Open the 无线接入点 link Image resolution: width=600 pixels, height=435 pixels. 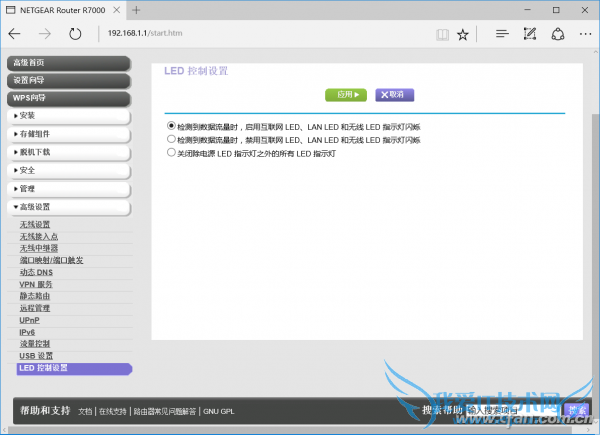39,237
